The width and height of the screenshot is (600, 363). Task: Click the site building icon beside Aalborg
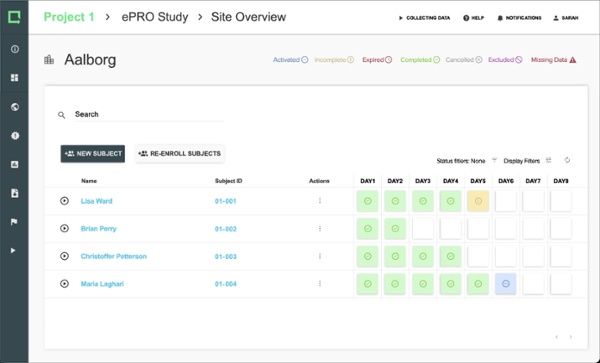[x=49, y=60]
